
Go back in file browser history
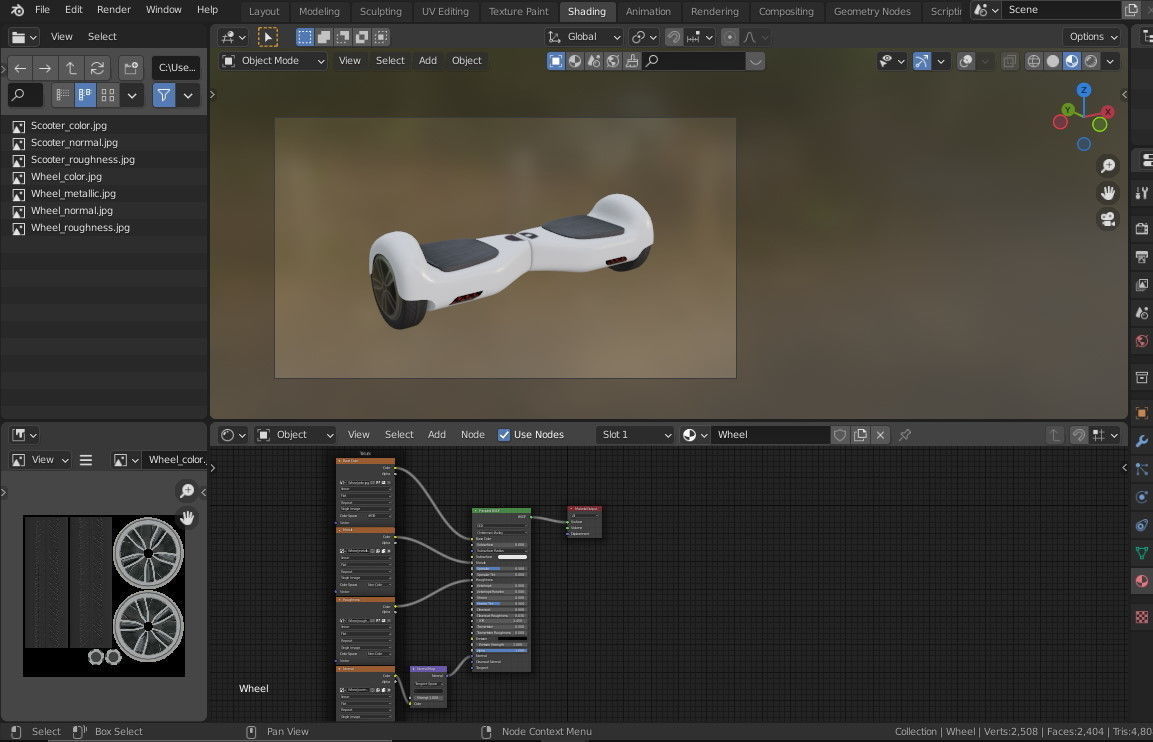tap(21, 68)
